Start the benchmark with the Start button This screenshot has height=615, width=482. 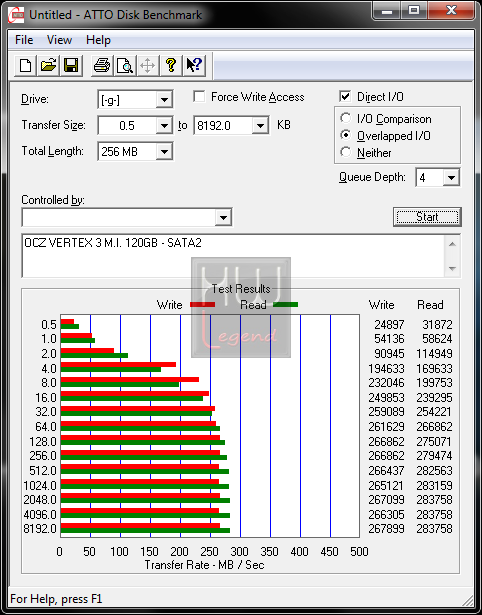click(427, 217)
